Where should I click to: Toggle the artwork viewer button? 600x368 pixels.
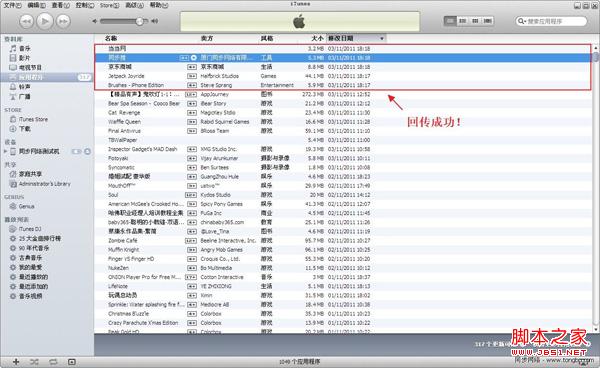tap(72, 361)
